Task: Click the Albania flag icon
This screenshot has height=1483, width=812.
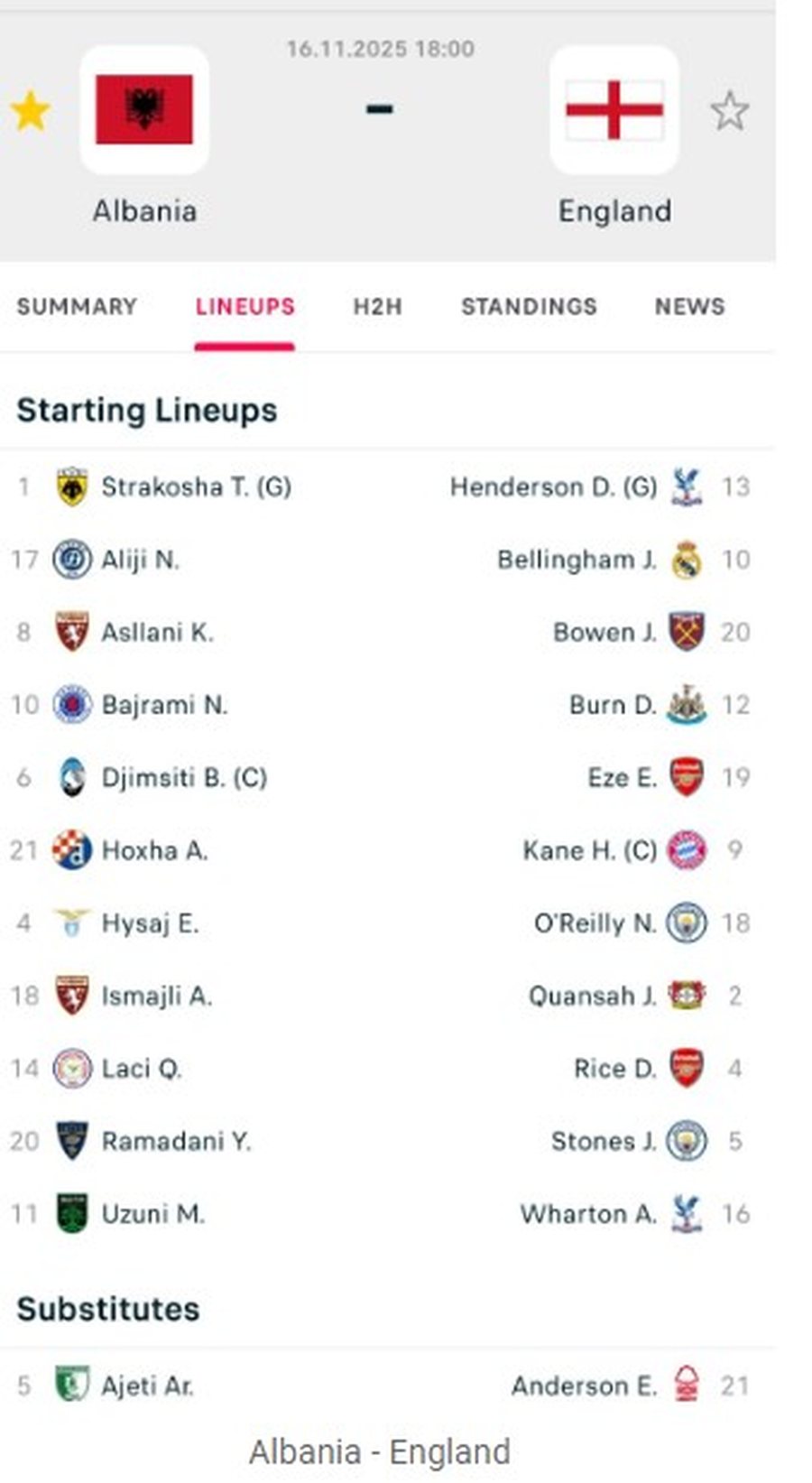Action: 144,109
